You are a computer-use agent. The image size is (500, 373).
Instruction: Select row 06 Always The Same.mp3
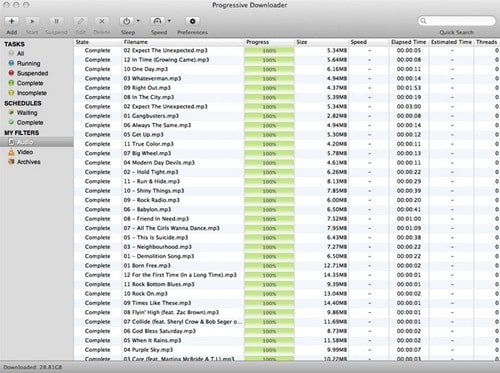[287, 125]
